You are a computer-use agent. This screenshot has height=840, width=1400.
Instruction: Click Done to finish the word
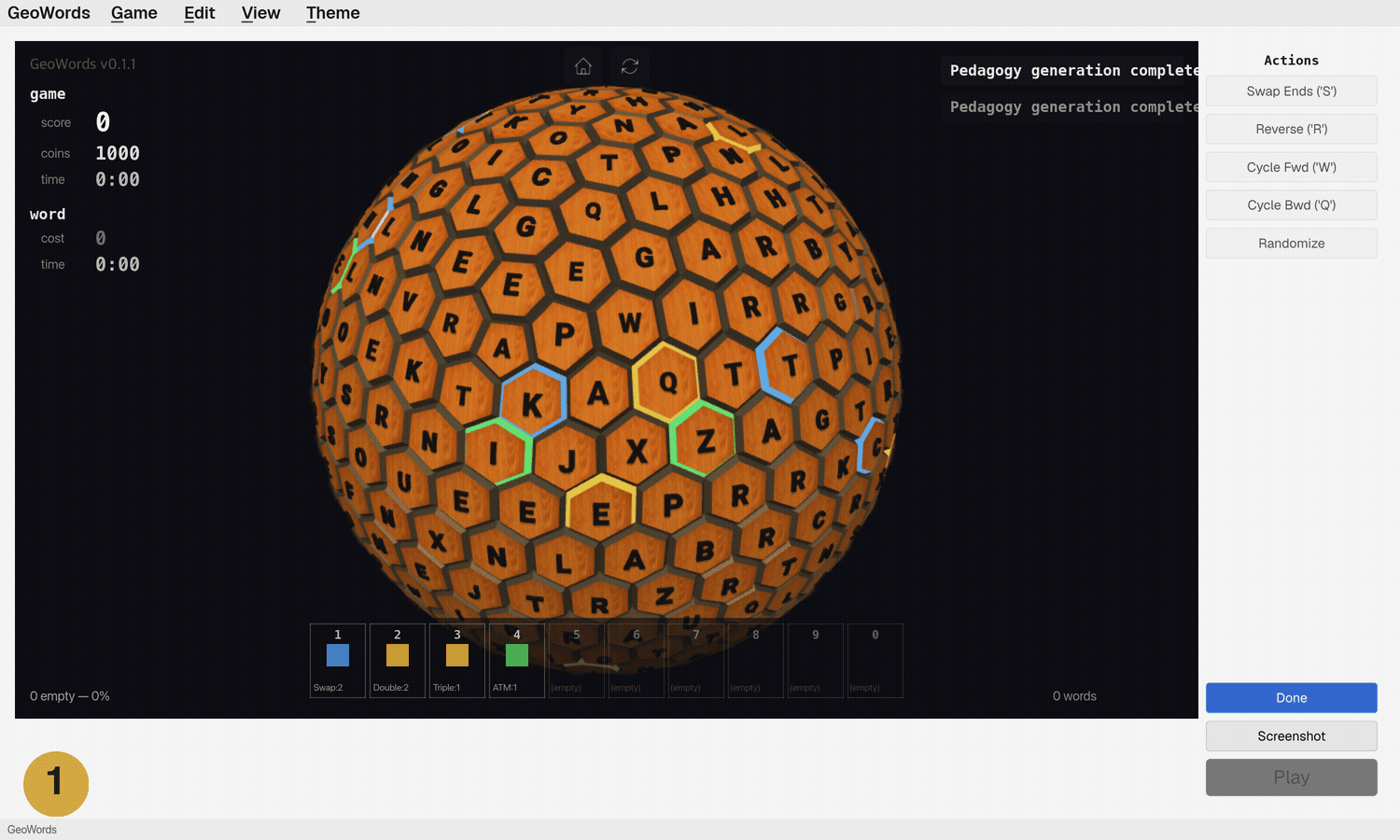[1291, 697]
